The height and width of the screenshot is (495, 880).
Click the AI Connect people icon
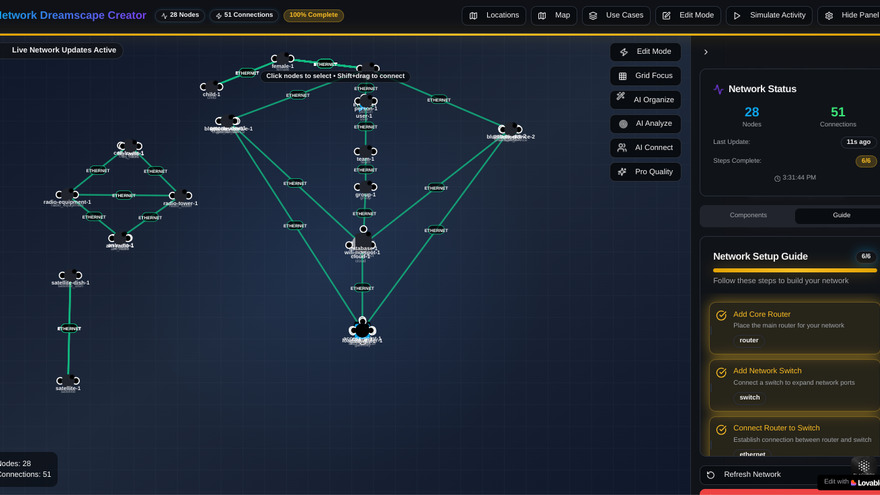(x=623, y=148)
